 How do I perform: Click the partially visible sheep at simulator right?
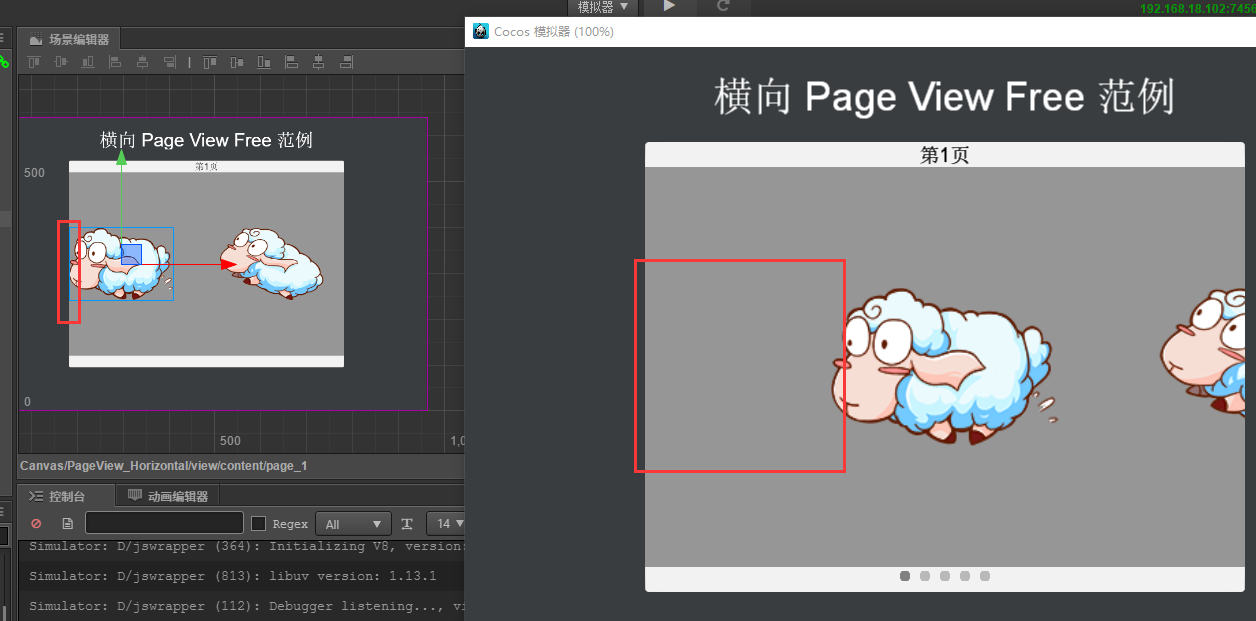pos(1203,352)
